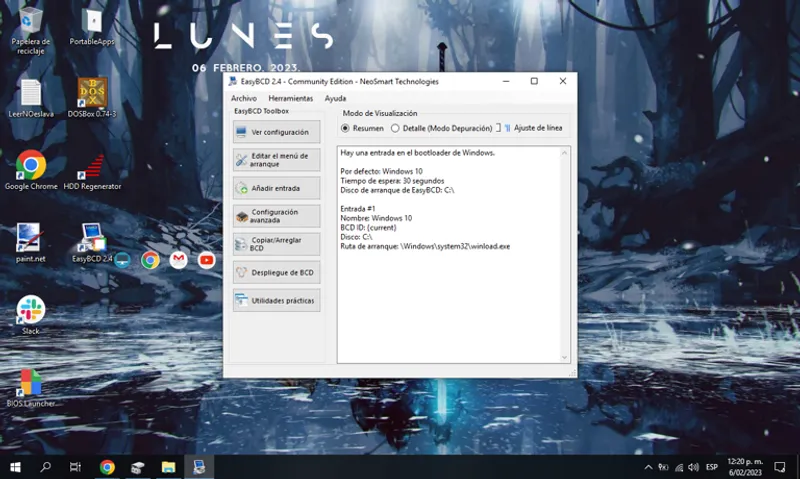800x479 pixels.
Task: Open the Añadir entrada panel
Action: (277, 188)
